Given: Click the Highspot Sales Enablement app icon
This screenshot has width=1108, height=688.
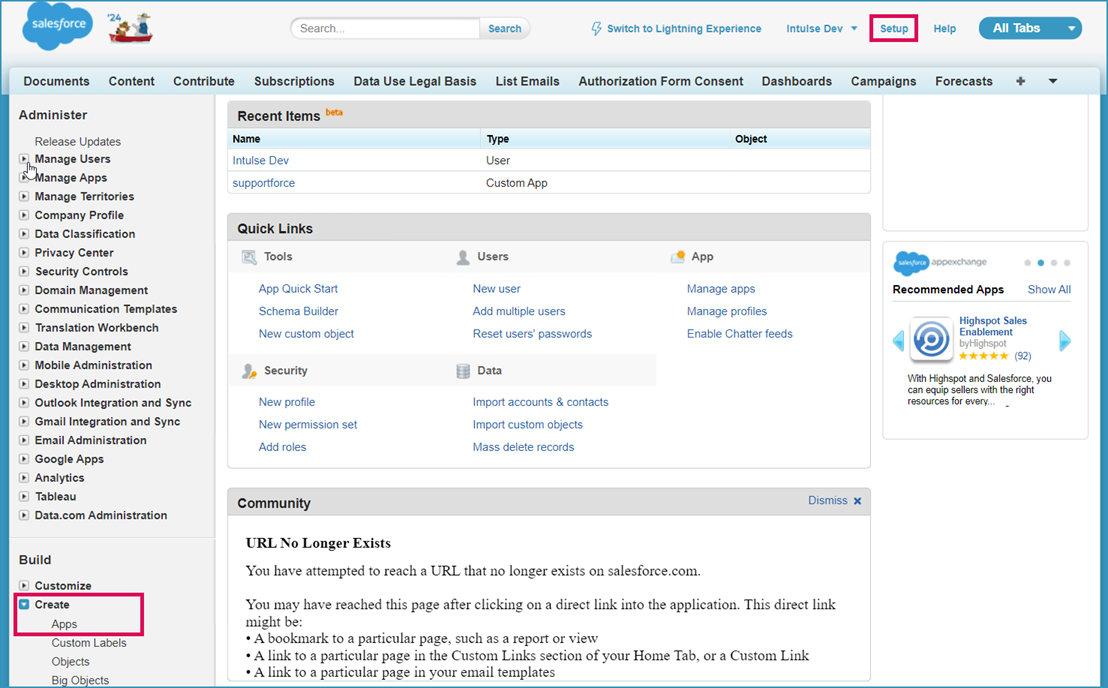Looking at the screenshot, I should point(931,340).
